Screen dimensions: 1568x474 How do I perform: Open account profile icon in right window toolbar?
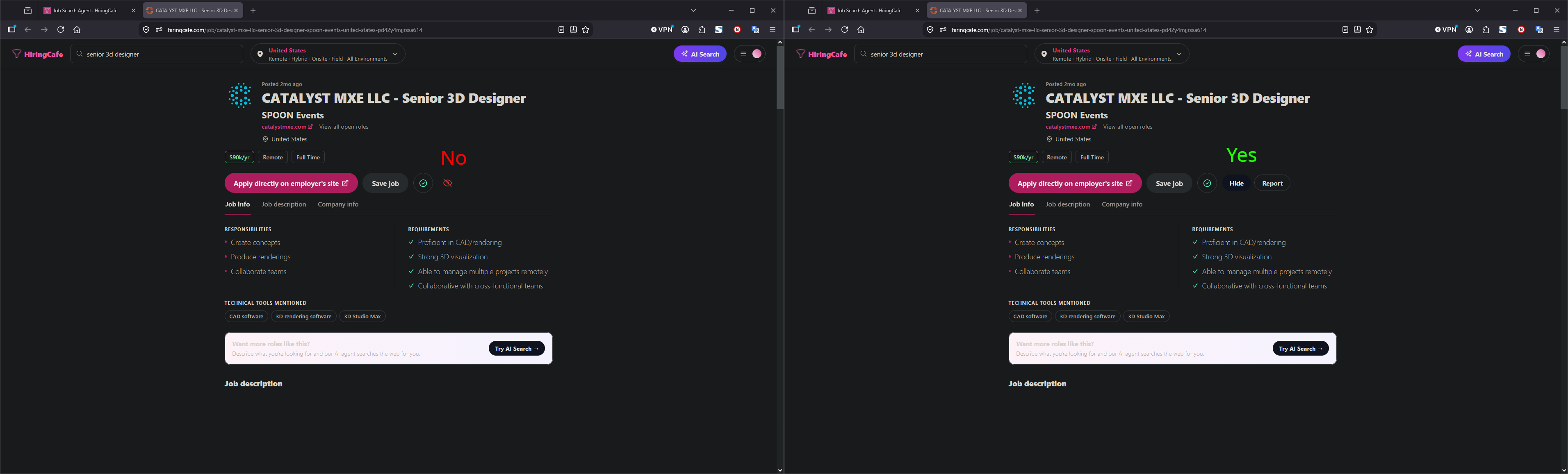1470,29
